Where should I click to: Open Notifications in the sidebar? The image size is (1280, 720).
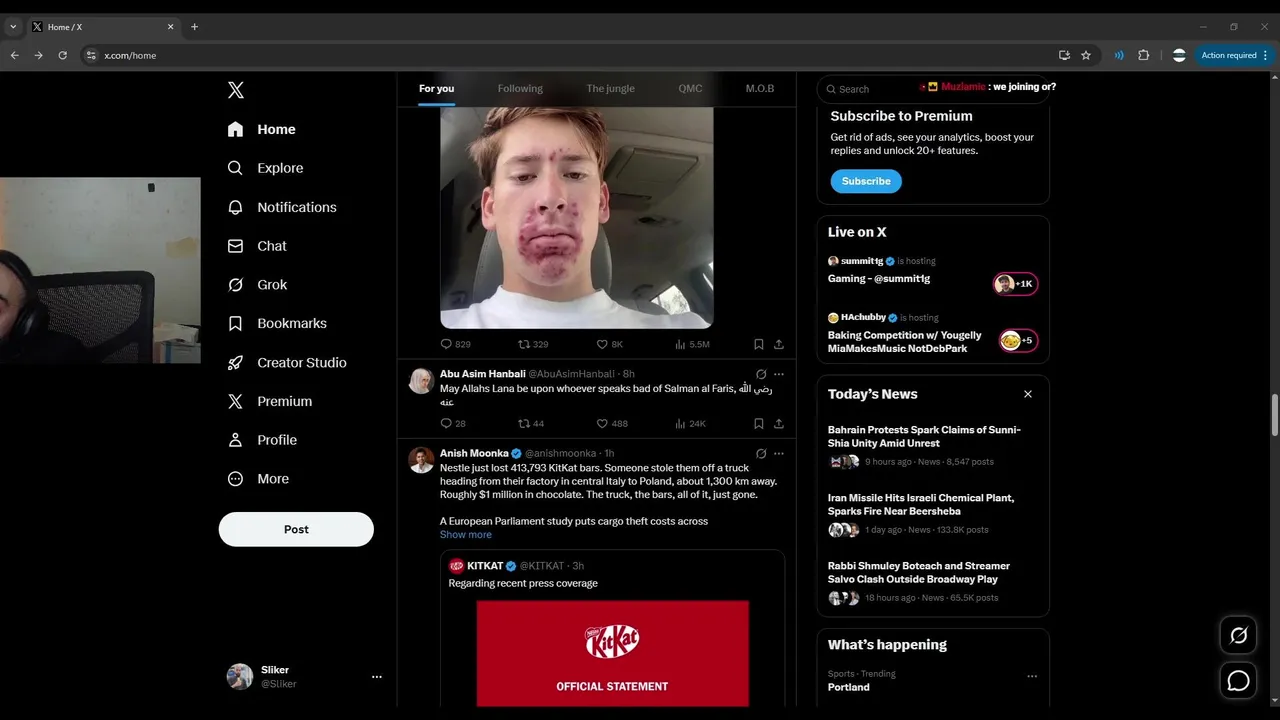coord(283,207)
